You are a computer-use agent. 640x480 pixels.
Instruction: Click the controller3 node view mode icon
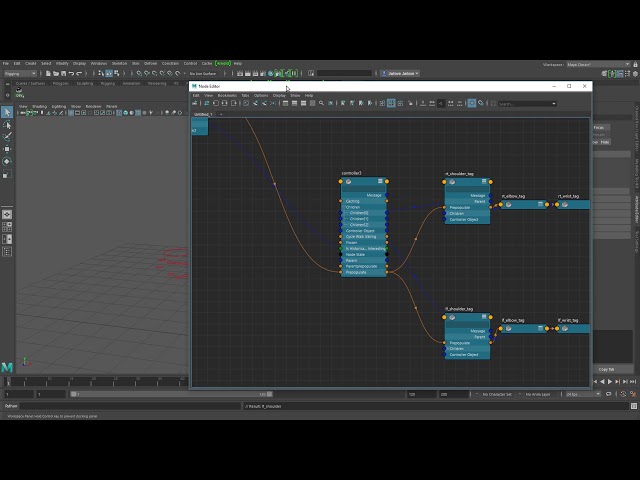pos(380,181)
